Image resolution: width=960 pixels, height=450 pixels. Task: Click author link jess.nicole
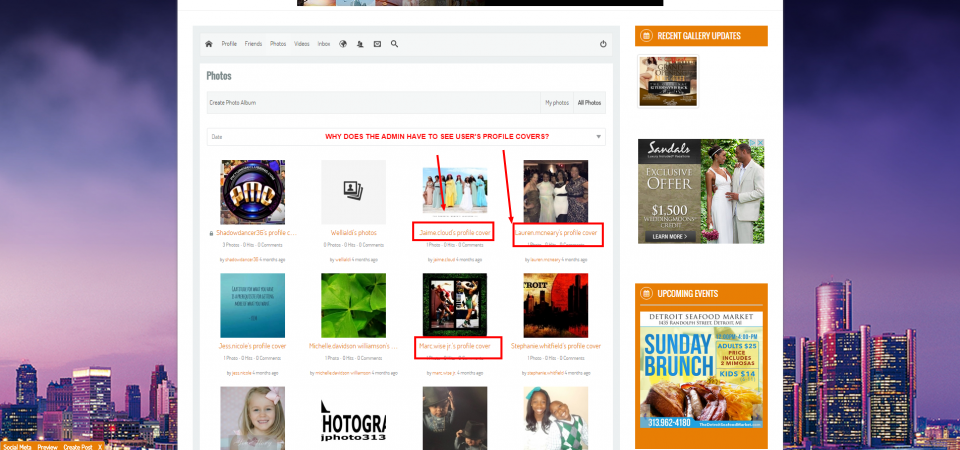tap(241, 373)
